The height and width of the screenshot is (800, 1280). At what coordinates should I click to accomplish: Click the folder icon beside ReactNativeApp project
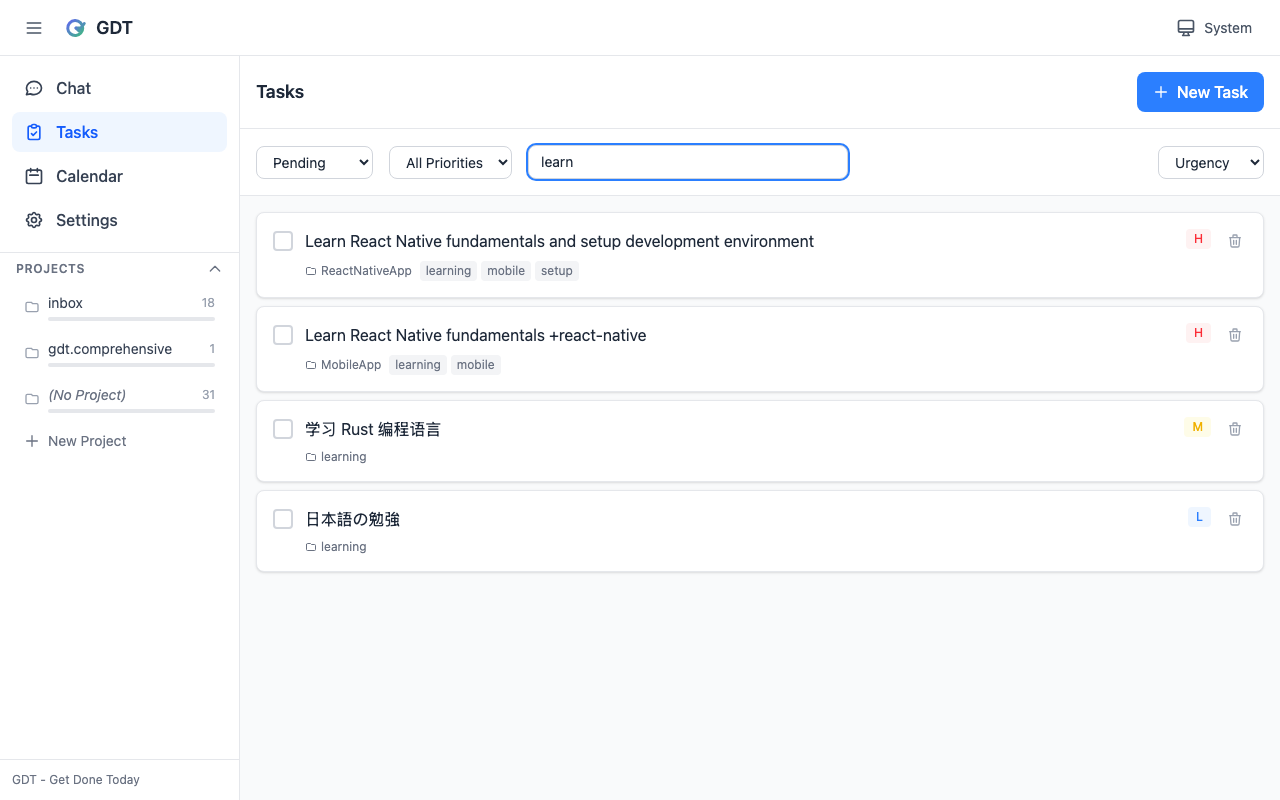coord(310,270)
